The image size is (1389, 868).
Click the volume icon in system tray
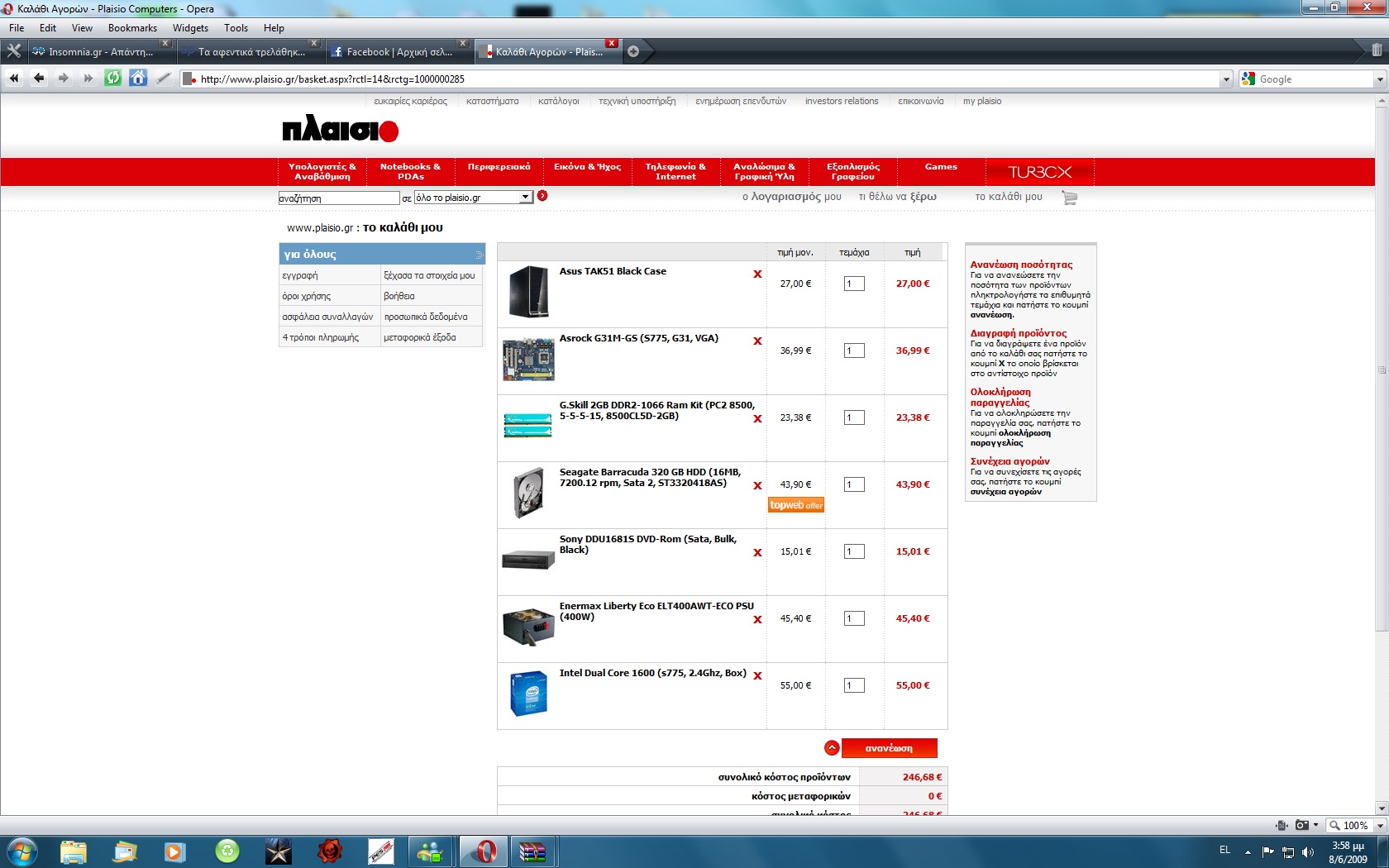(x=1308, y=852)
